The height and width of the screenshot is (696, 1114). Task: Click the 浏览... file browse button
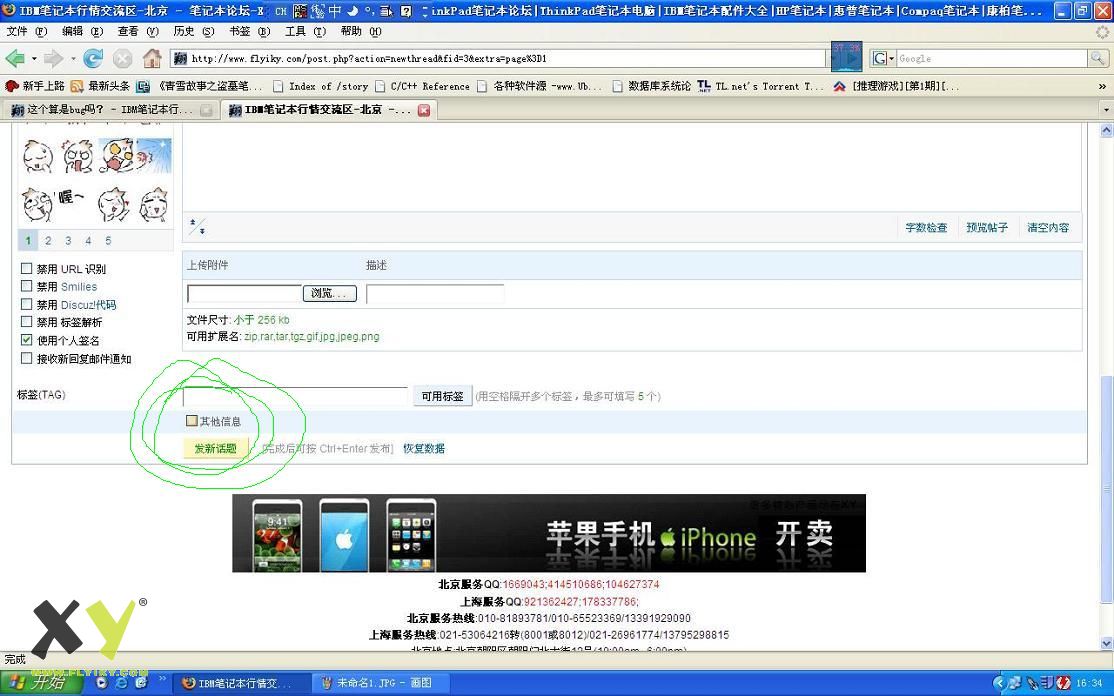click(330, 293)
